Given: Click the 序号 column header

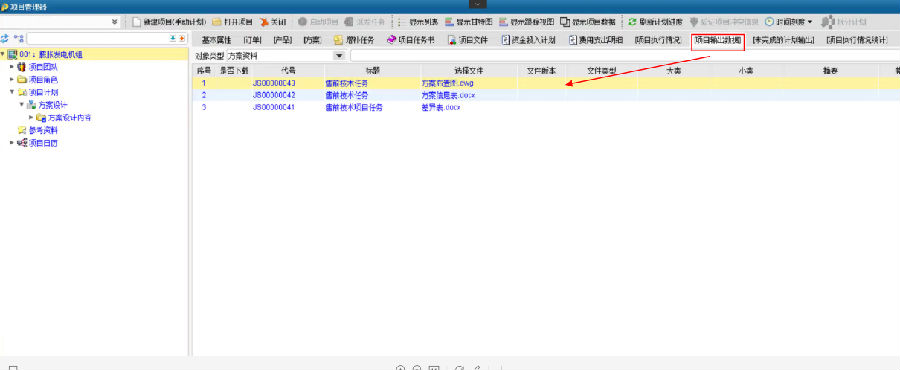Looking at the screenshot, I should pos(203,71).
